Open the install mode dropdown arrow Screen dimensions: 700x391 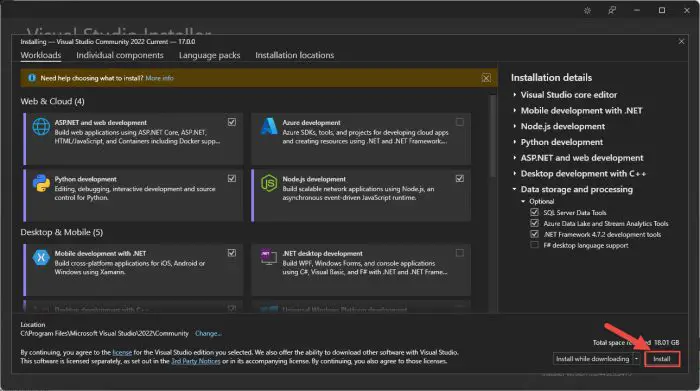click(637, 358)
